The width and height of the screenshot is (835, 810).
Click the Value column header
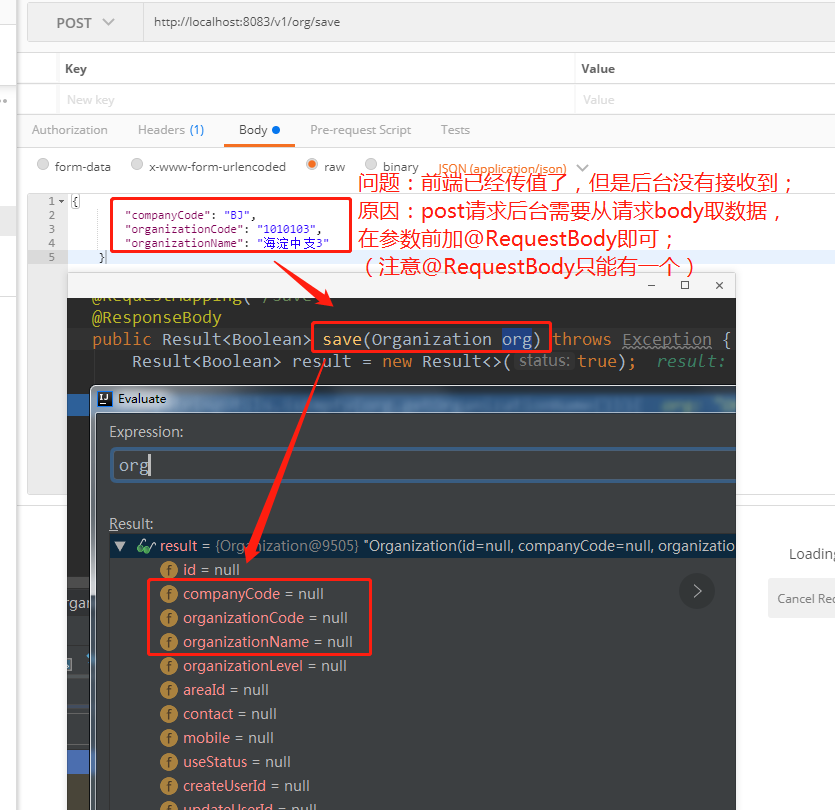[598, 69]
